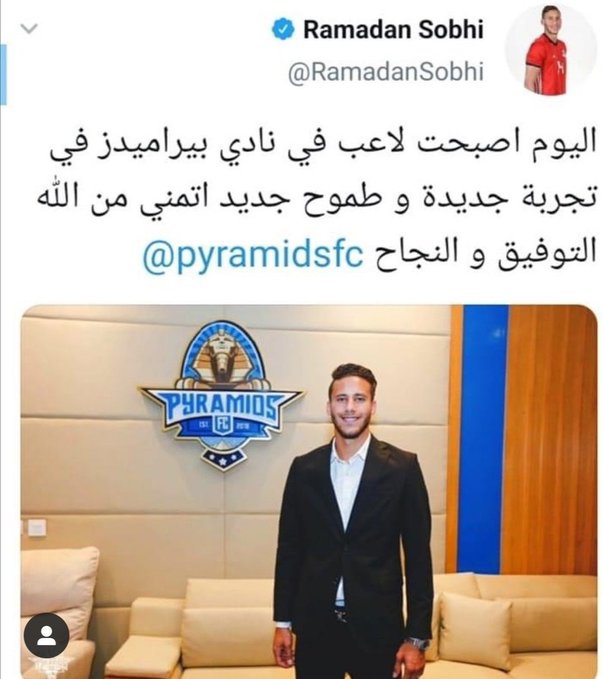Click the wristwatch on the man's arm
The height and width of the screenshot is (679, 603).
[x=418, y=643]
